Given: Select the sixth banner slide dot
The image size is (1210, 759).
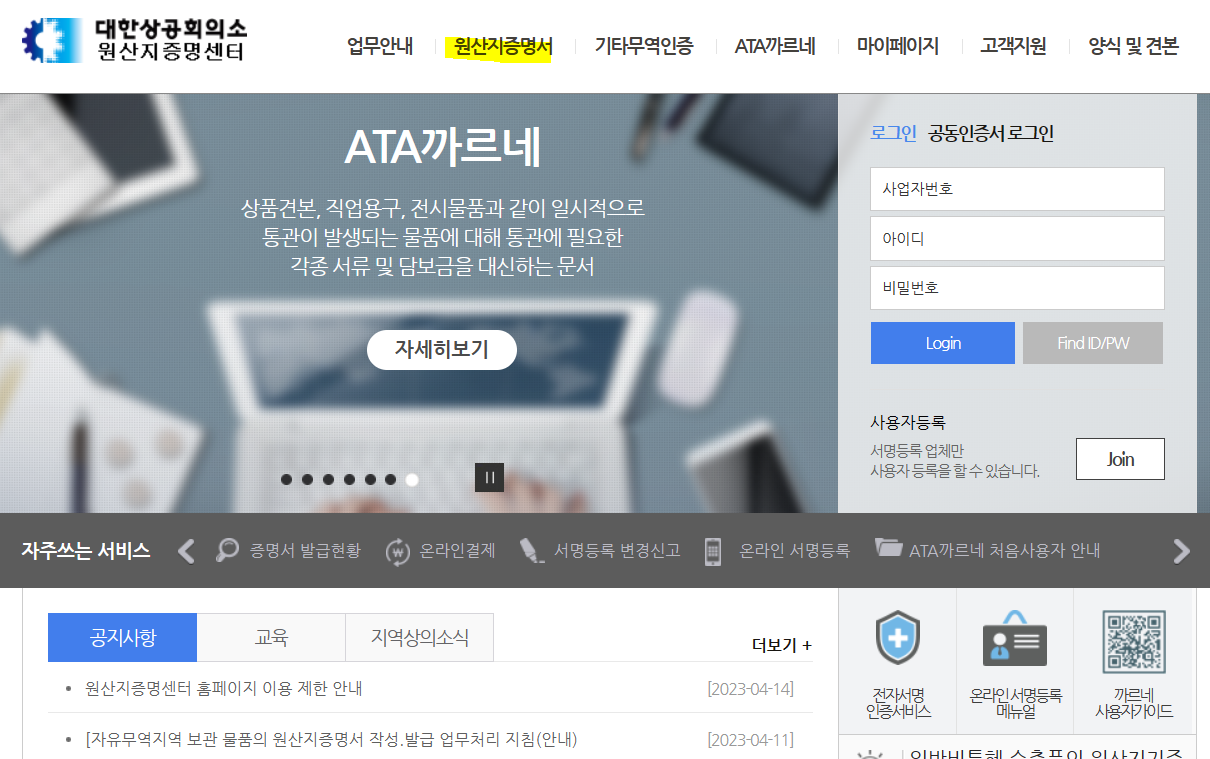Looking at the screenshot, I should (x=391, y=479).
